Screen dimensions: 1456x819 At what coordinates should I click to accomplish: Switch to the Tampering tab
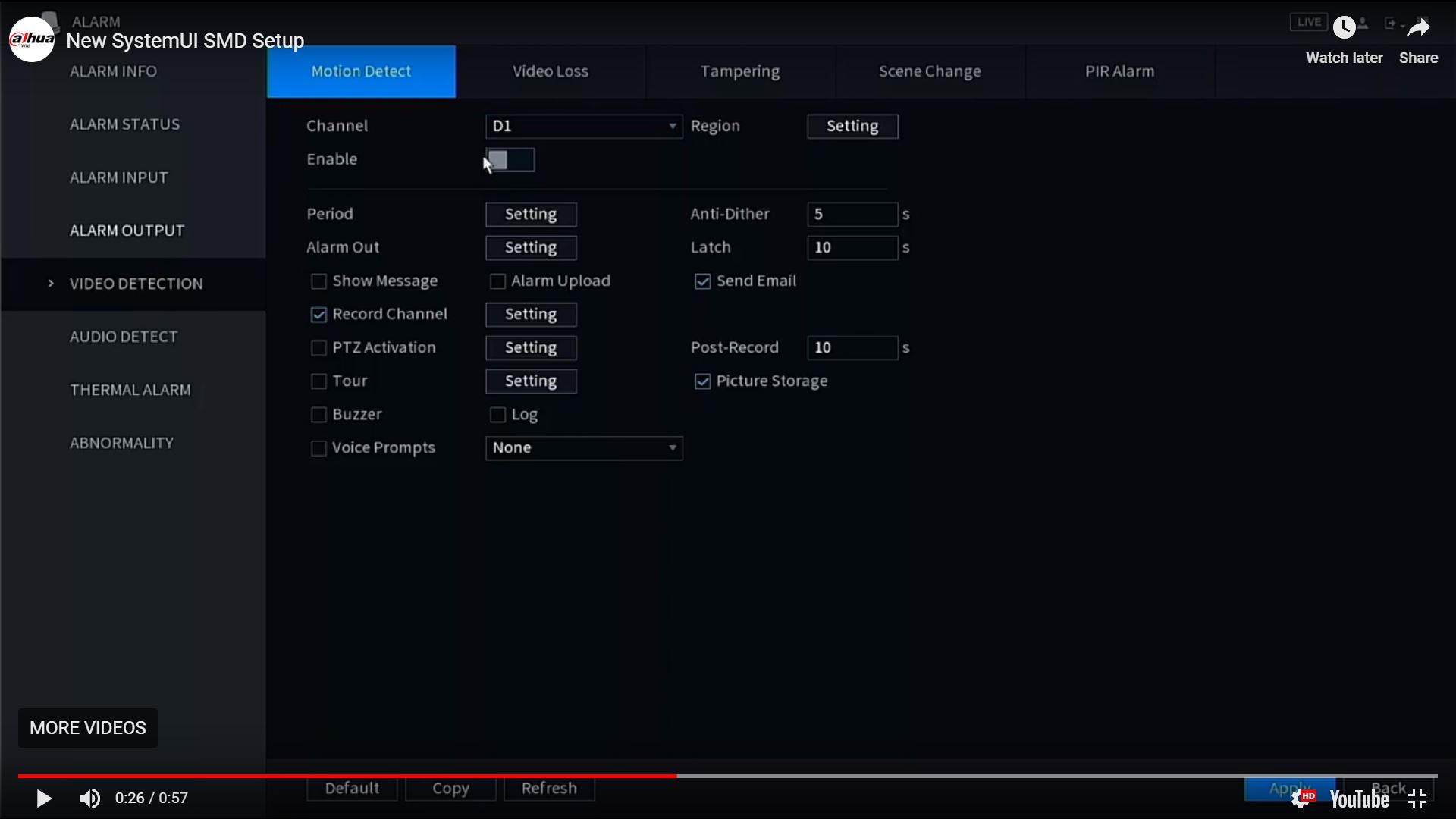(739, 71)
